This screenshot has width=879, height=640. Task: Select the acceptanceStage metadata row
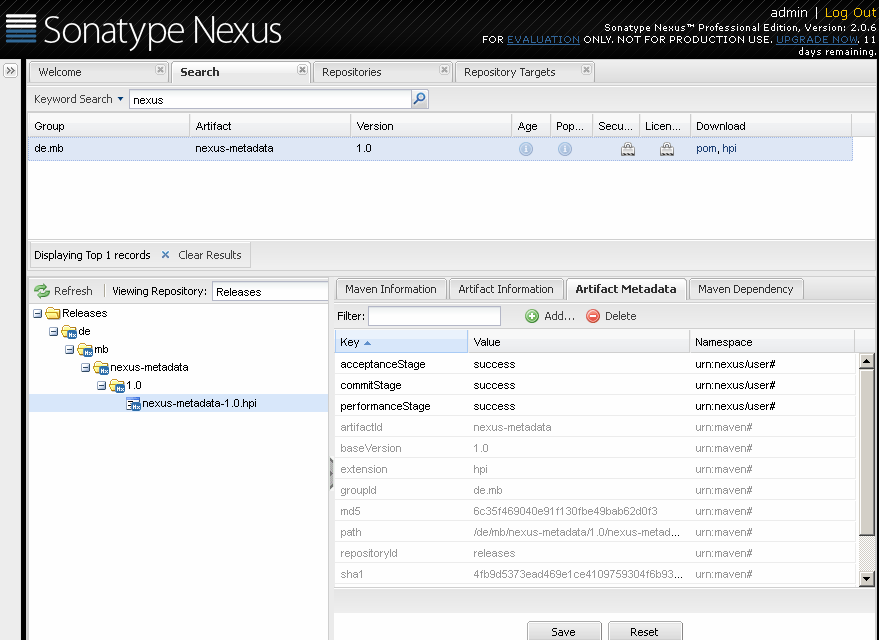tap(595, 364)
